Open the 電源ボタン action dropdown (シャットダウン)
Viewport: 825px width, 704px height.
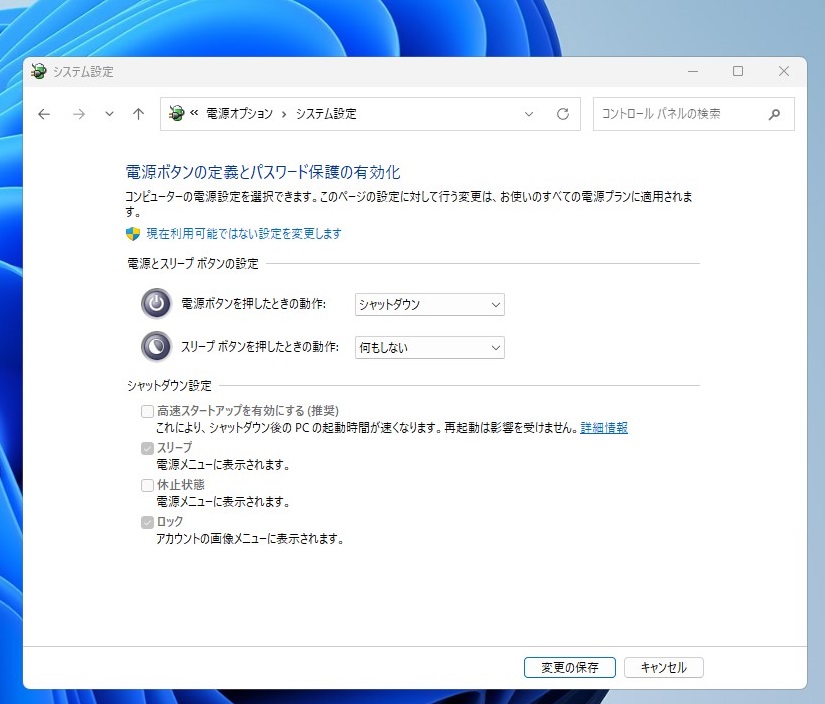click(429, 305)
